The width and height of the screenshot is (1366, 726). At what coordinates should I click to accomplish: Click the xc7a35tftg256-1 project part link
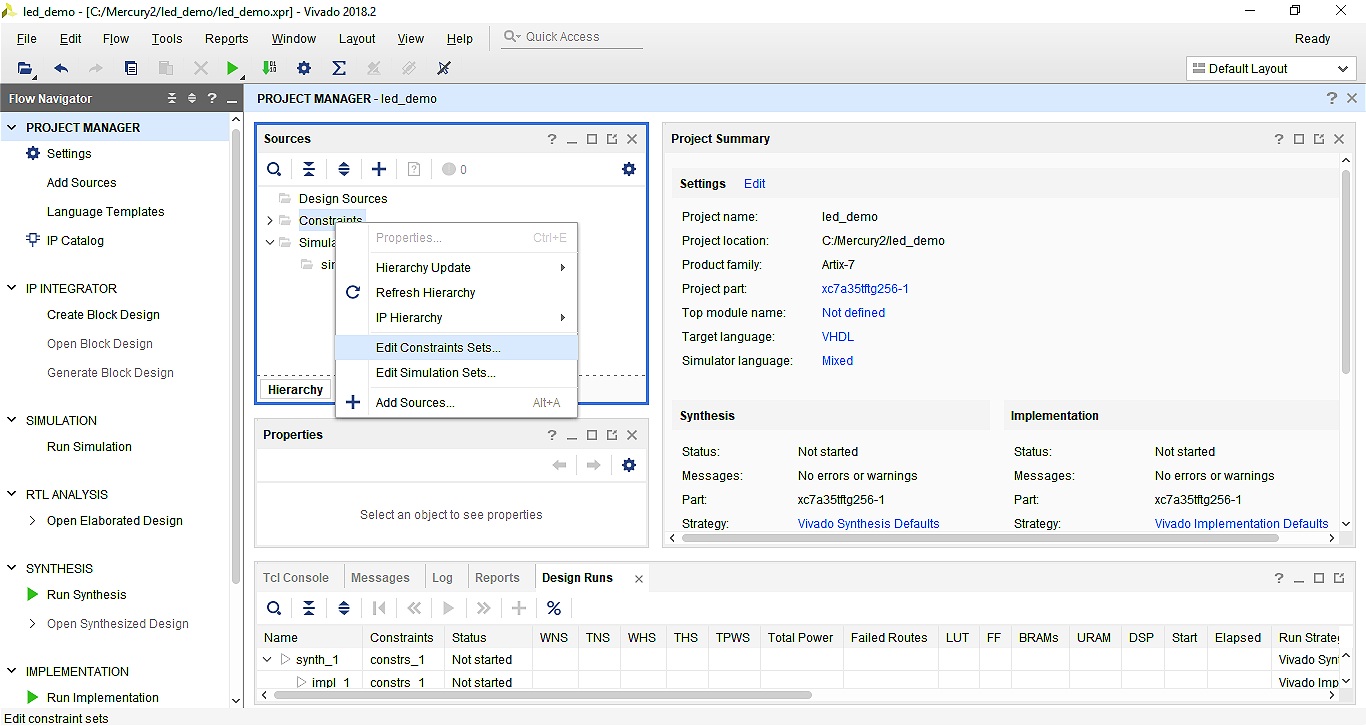pos(865,288)
